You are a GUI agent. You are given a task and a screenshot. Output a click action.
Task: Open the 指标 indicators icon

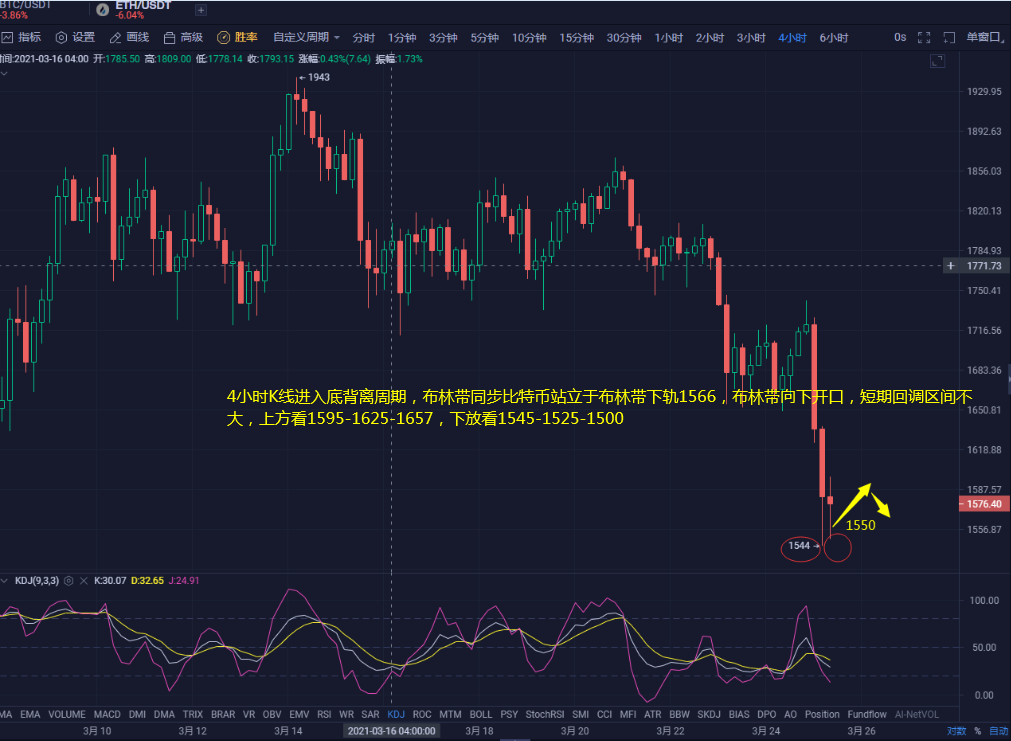(x=7, y=37)
